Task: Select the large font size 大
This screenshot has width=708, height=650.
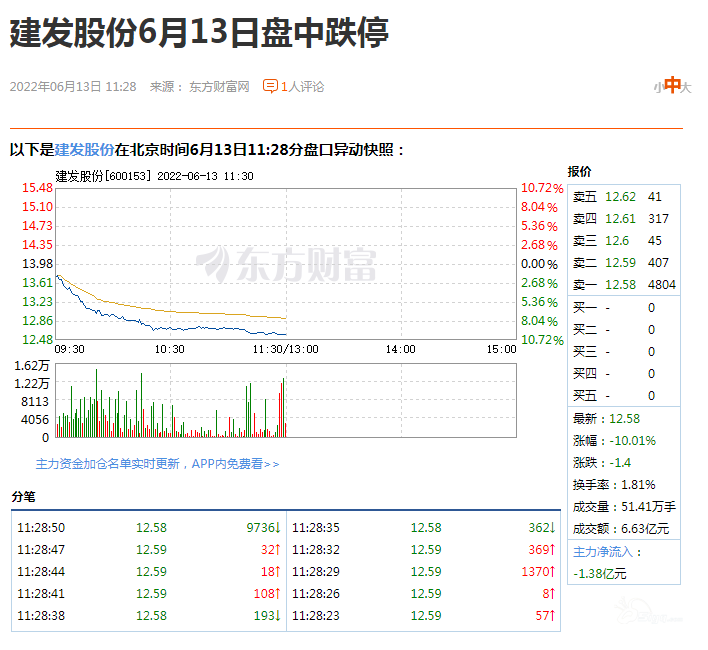Action: (686, 87)
